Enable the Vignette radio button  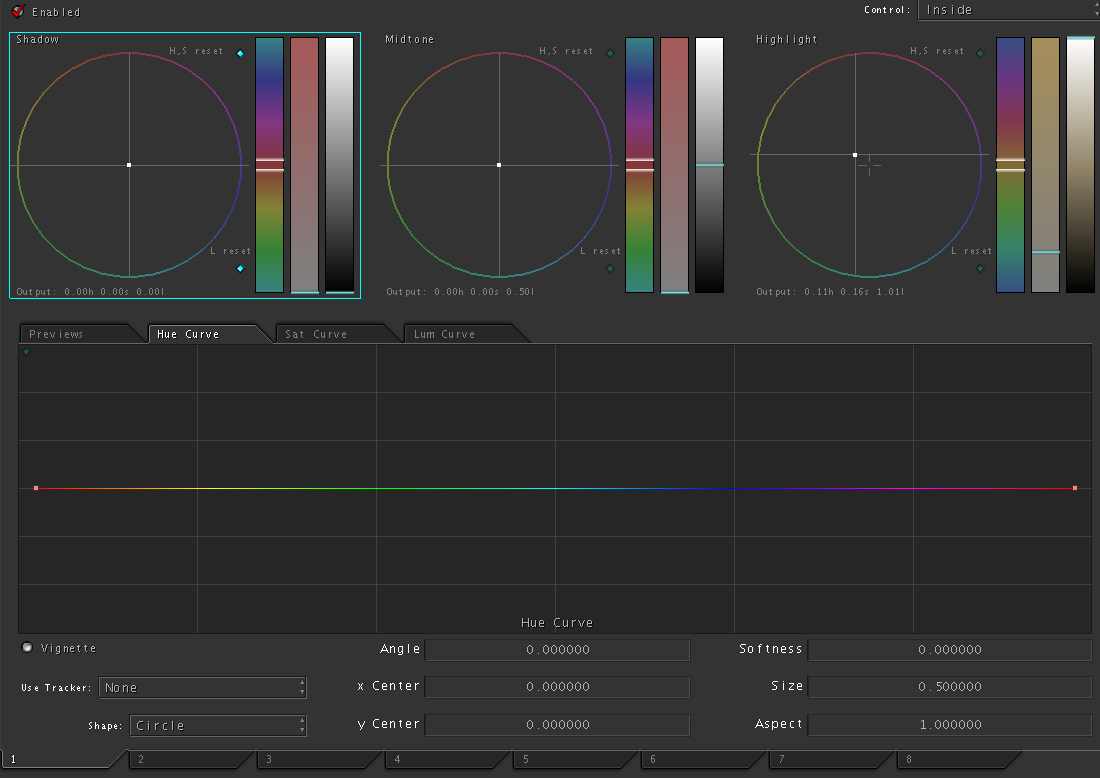[x=27, y=647]
